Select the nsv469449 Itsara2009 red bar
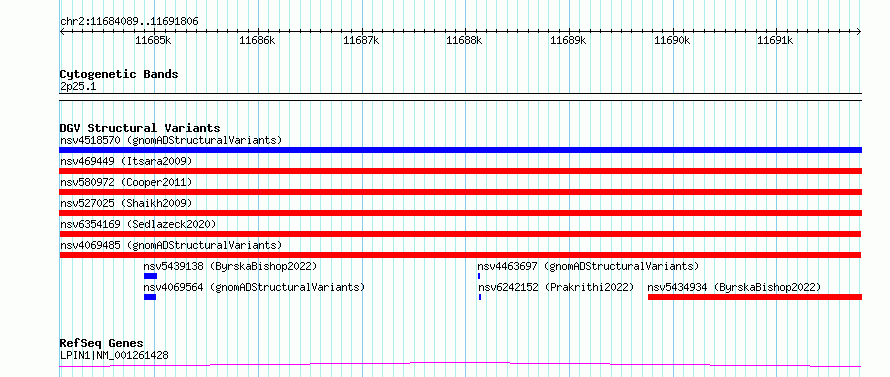Image resolution: width=890 pixels, height=377 pixels. point(460,171)
